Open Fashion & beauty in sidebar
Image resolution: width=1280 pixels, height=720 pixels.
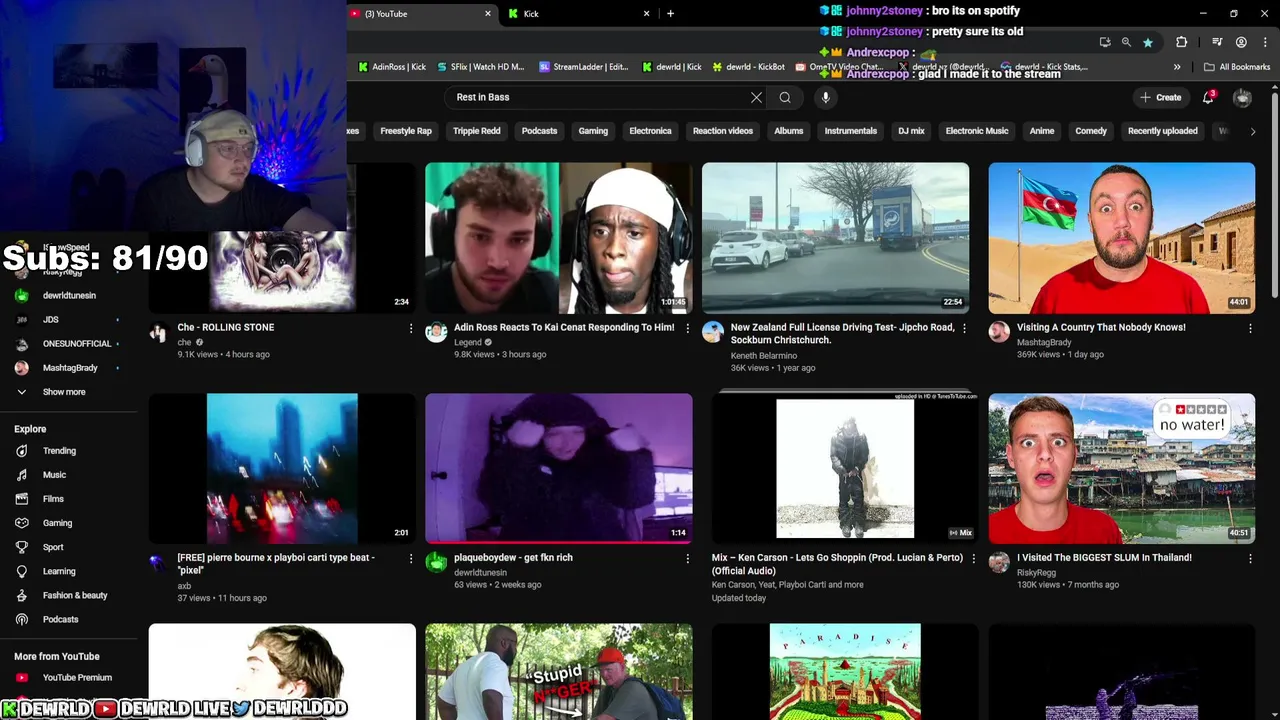[x=75, y=595]
